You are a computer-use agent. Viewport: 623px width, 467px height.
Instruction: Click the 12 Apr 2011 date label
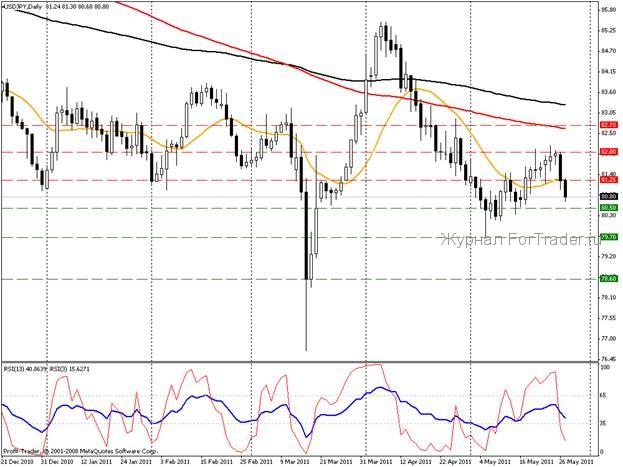point(416,462)
